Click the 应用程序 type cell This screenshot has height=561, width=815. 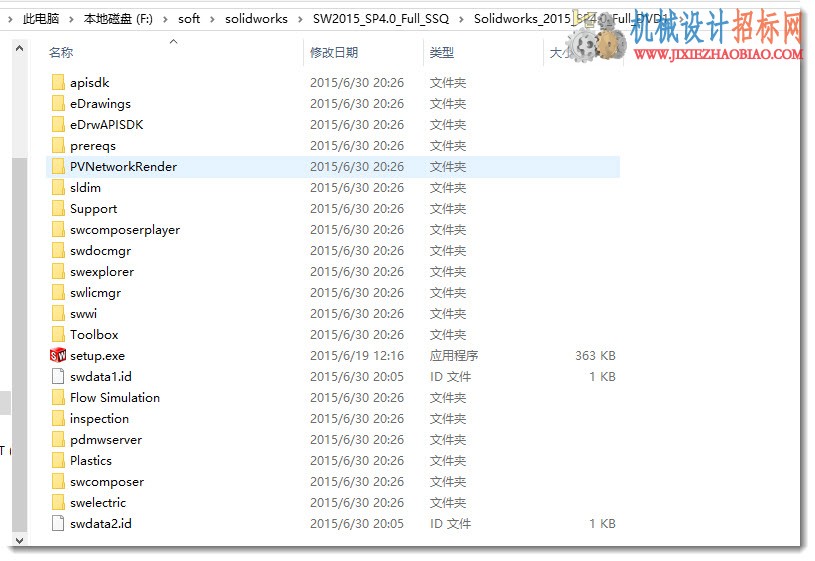point(454,356)
